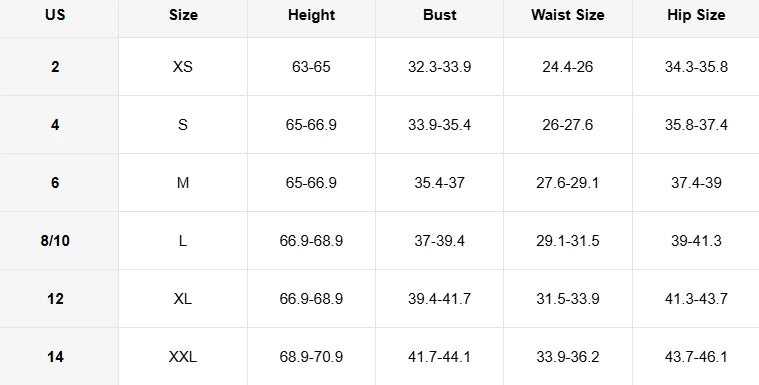Click the Height column header
The width and height of the screenshot is (759, 385).
[x=311, y=15]
